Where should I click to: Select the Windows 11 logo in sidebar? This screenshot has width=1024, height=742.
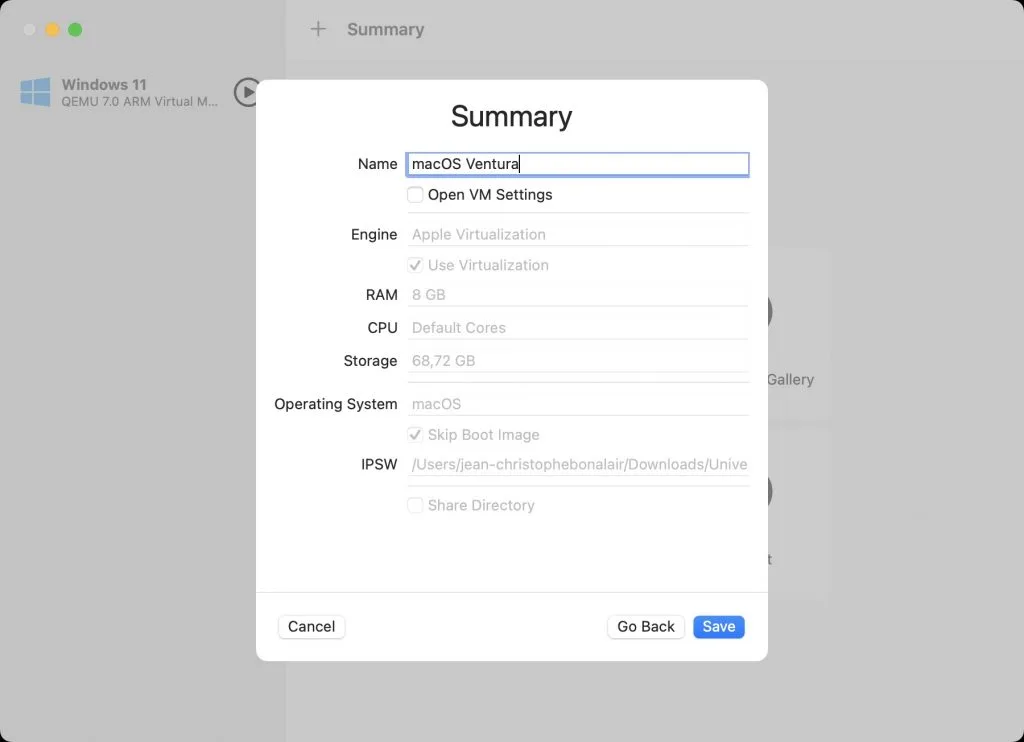pyautogui.click(x=35, y=92)
